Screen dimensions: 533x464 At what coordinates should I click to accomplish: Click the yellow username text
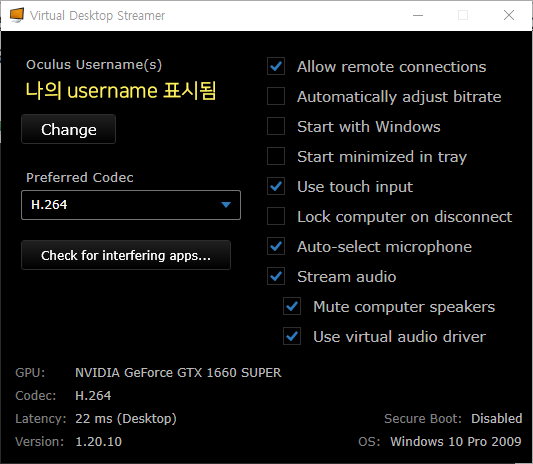121,91
